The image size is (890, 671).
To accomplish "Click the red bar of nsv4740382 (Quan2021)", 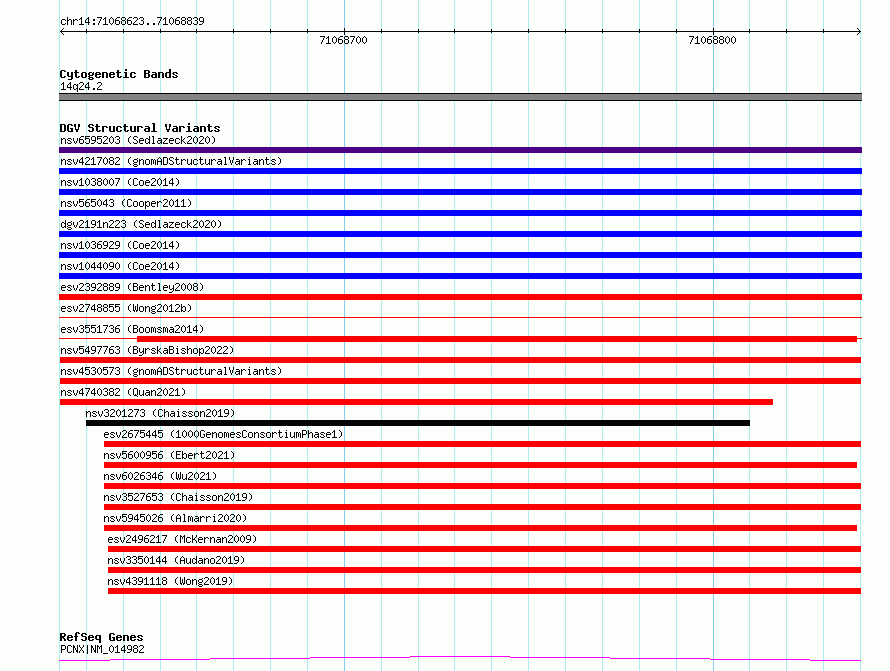I will tap(416, 402).
